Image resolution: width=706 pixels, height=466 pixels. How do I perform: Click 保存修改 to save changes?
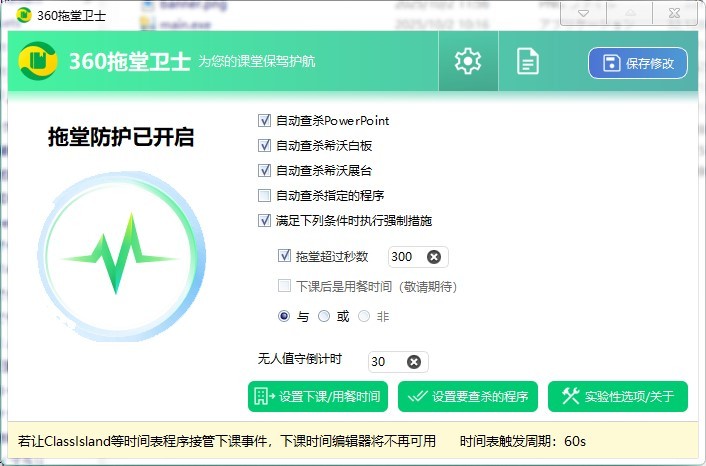(638, 63)
